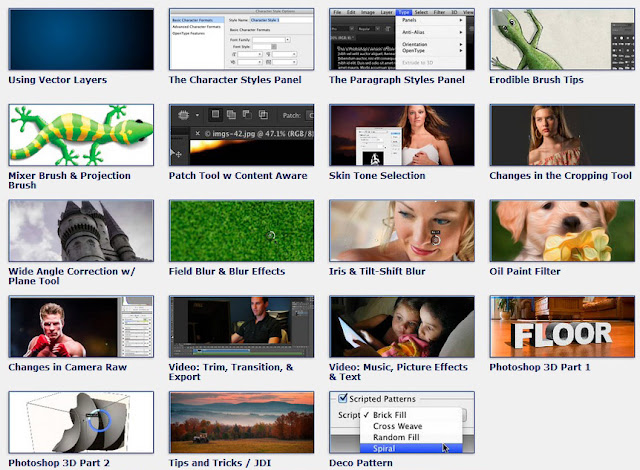Click the Changes in the Cropping Tool link
Screen dimensions: 640x470
pyautogui.click(x=560, y=175)
